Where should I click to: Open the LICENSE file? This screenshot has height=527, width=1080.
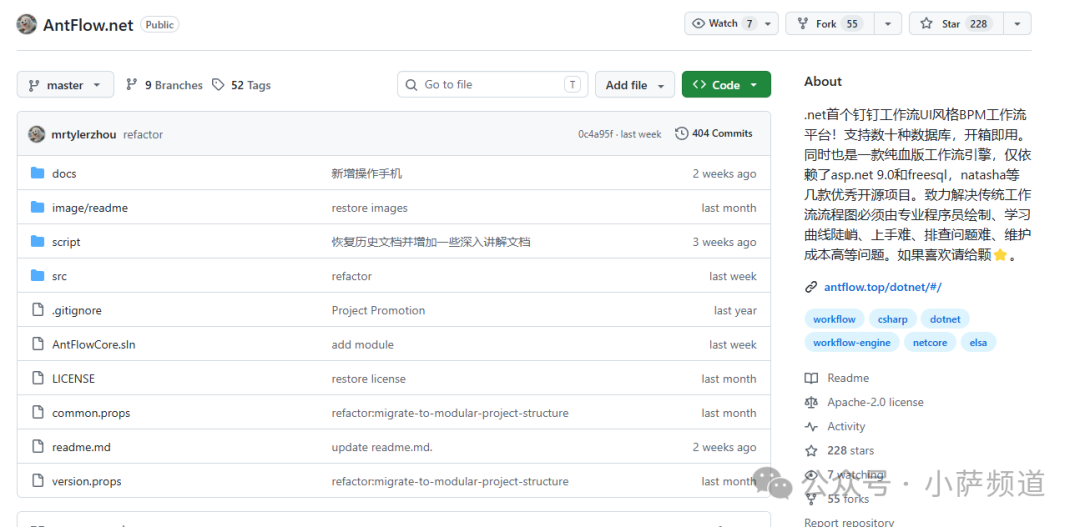pos(73,379)
